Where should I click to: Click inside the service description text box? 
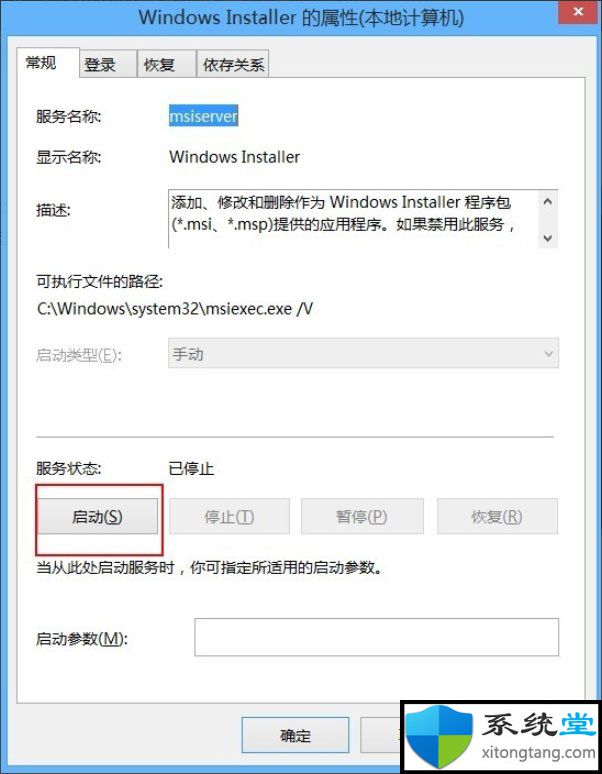click(353, 219)
